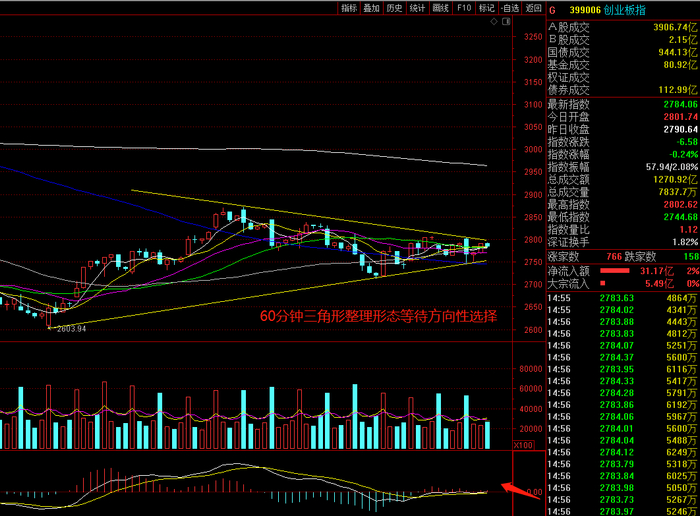Viewport: 700px width, 516px height.
Task: Select the 统计 statistics button
Action: [418, 8]
